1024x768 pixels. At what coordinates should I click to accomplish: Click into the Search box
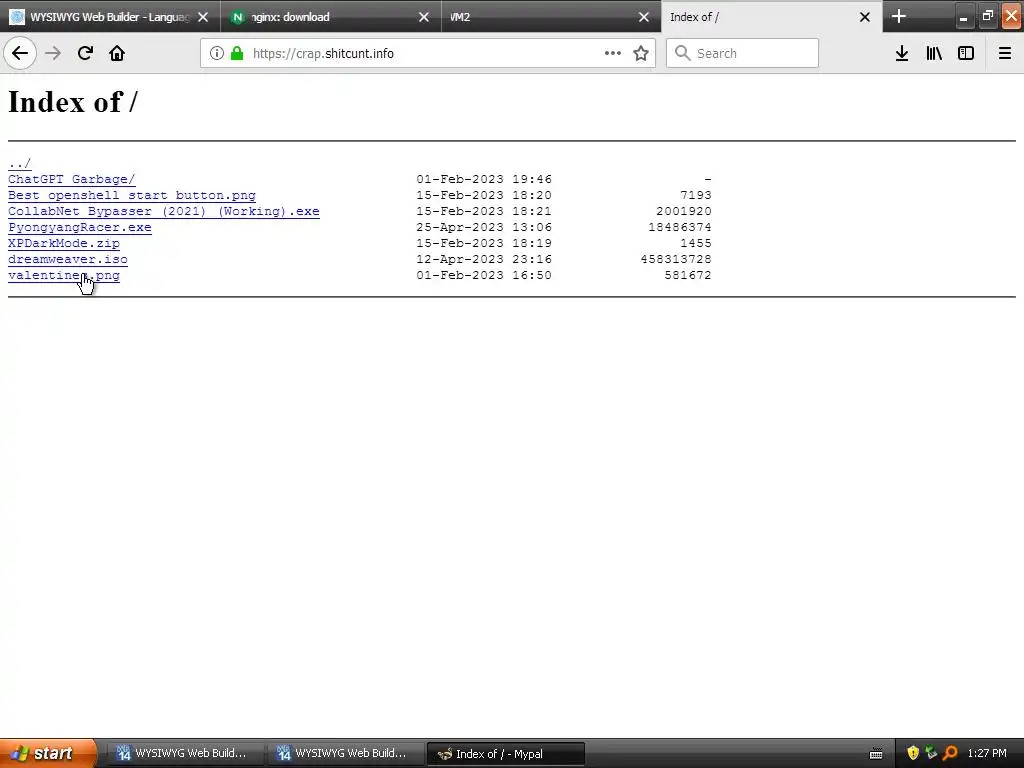(x=742, y=53)
